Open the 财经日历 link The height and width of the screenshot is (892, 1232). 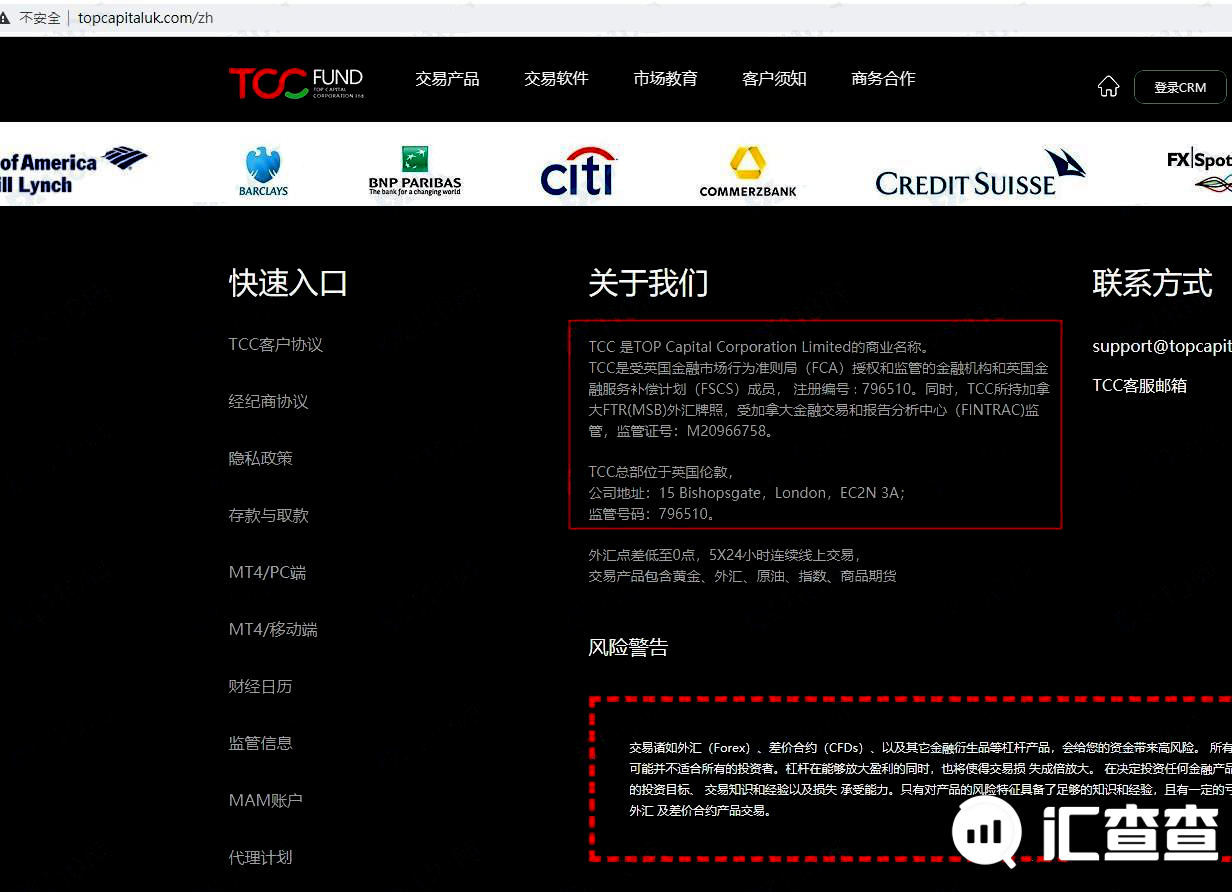click(x=260, y=686)
